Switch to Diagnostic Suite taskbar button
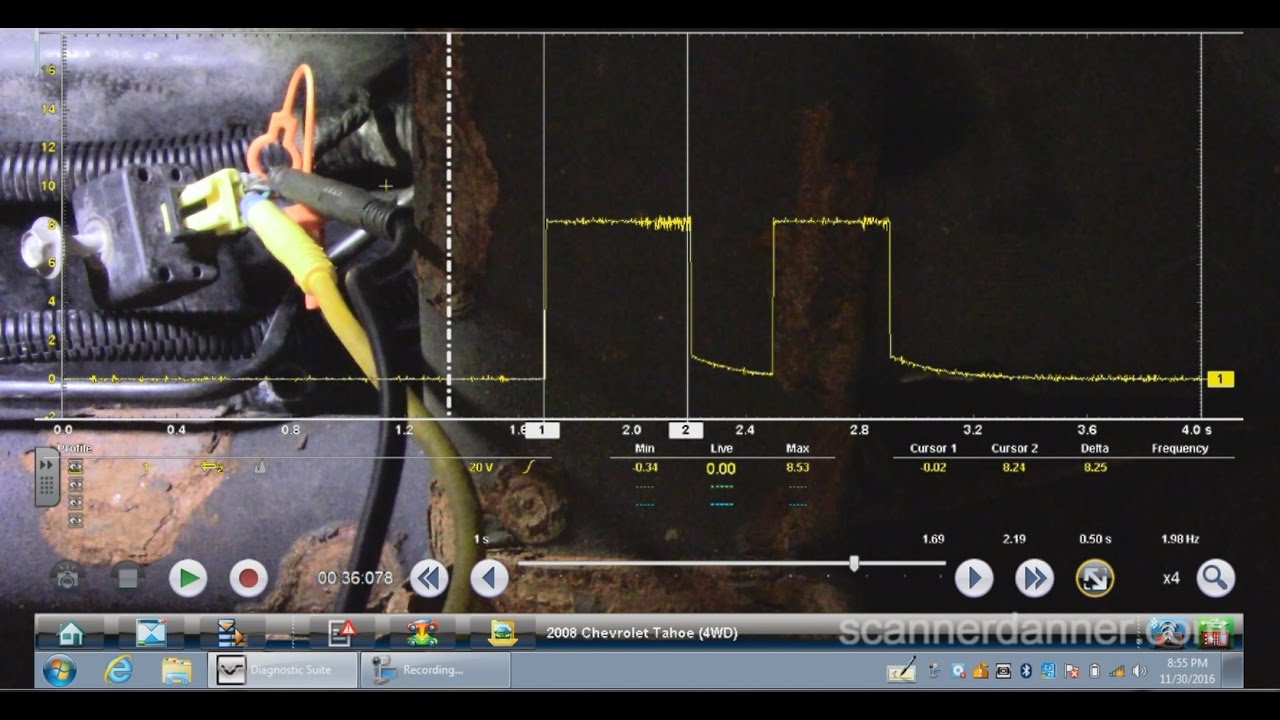Screen dimensions: 1280x720 coord(283,670)
